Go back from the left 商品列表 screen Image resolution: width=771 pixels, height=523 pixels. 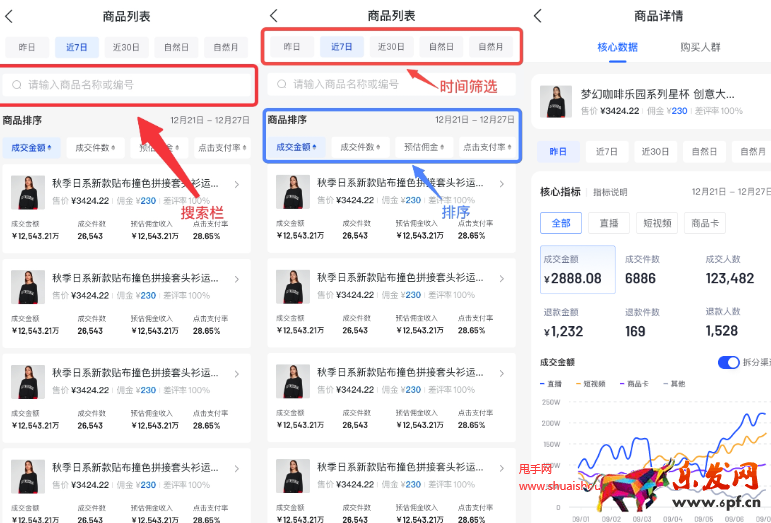[8, 16]
